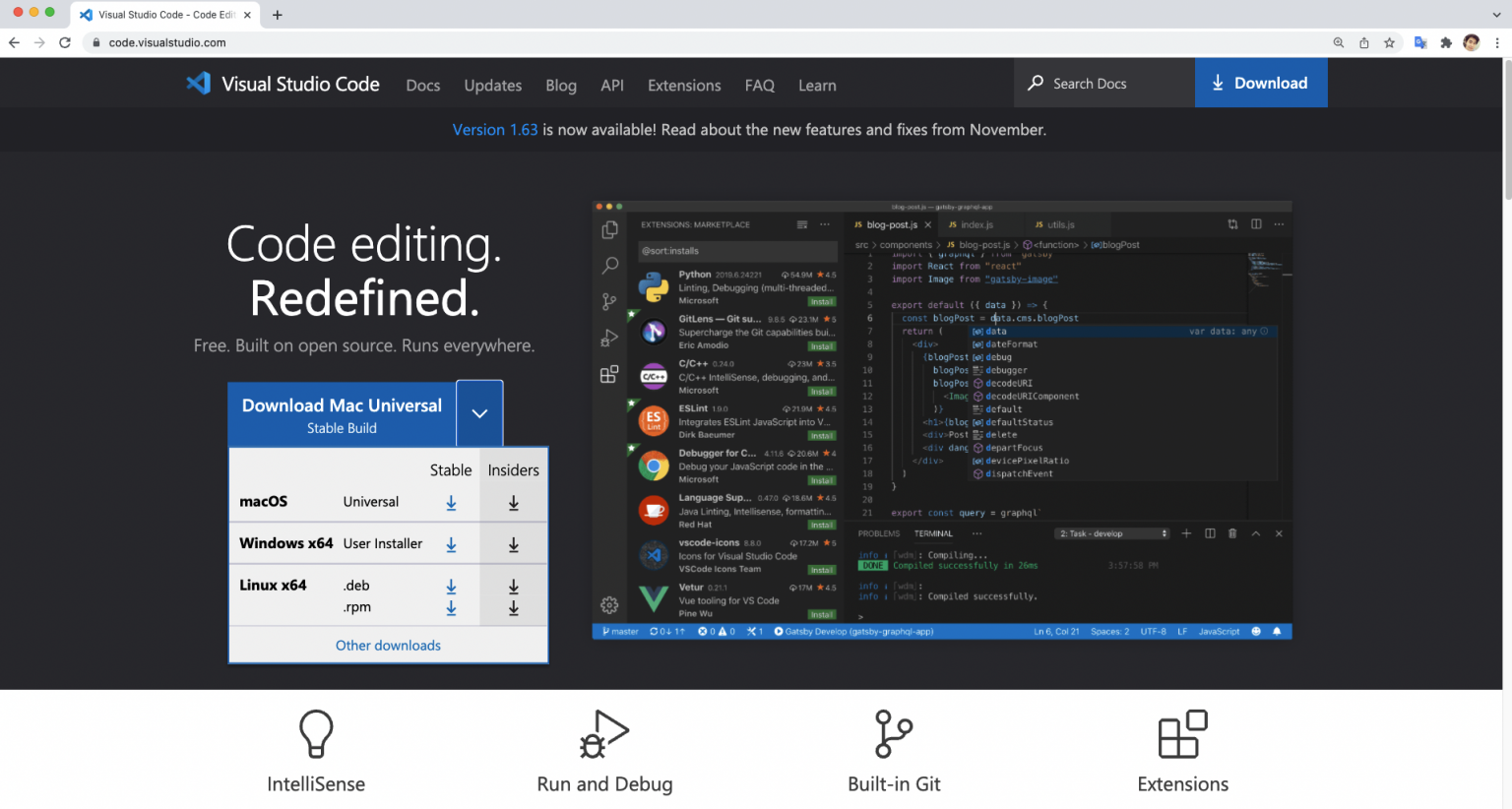This screenshot has width=1512, height=809.
Task: Download Linux .rpm Insiders package arrow
Action: click(x=513, y=608)
